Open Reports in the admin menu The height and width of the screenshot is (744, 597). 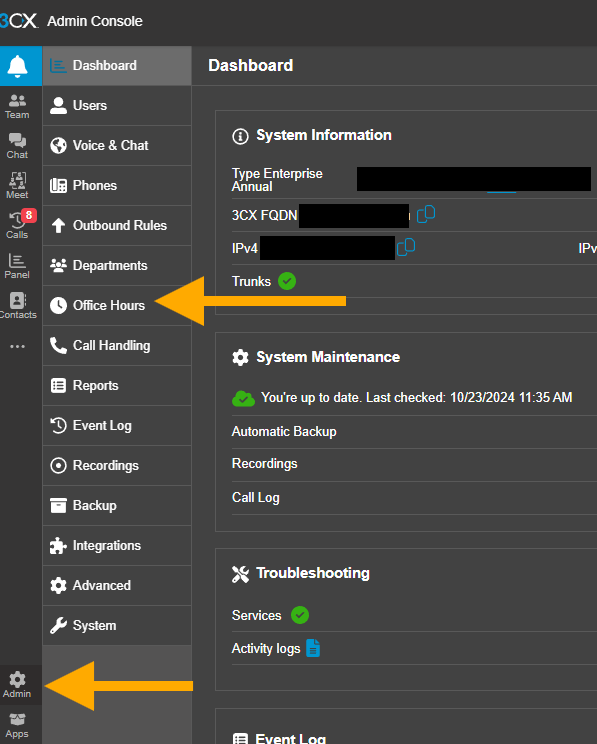[x=117, y=385]
